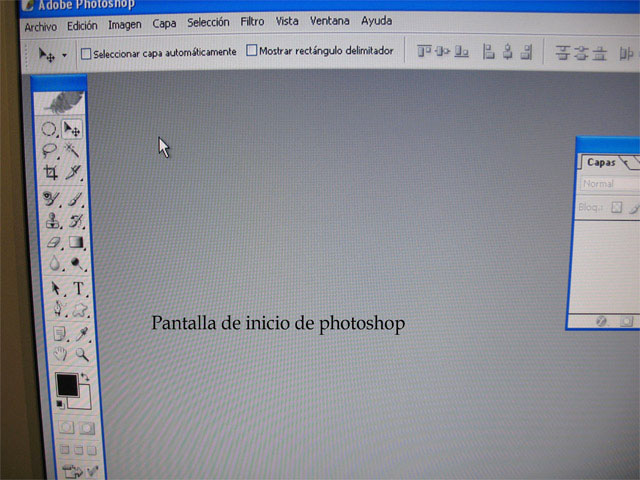Screen dimensions: 640x480
Task: Choose the Crop tool
Action: click(50, 173)
